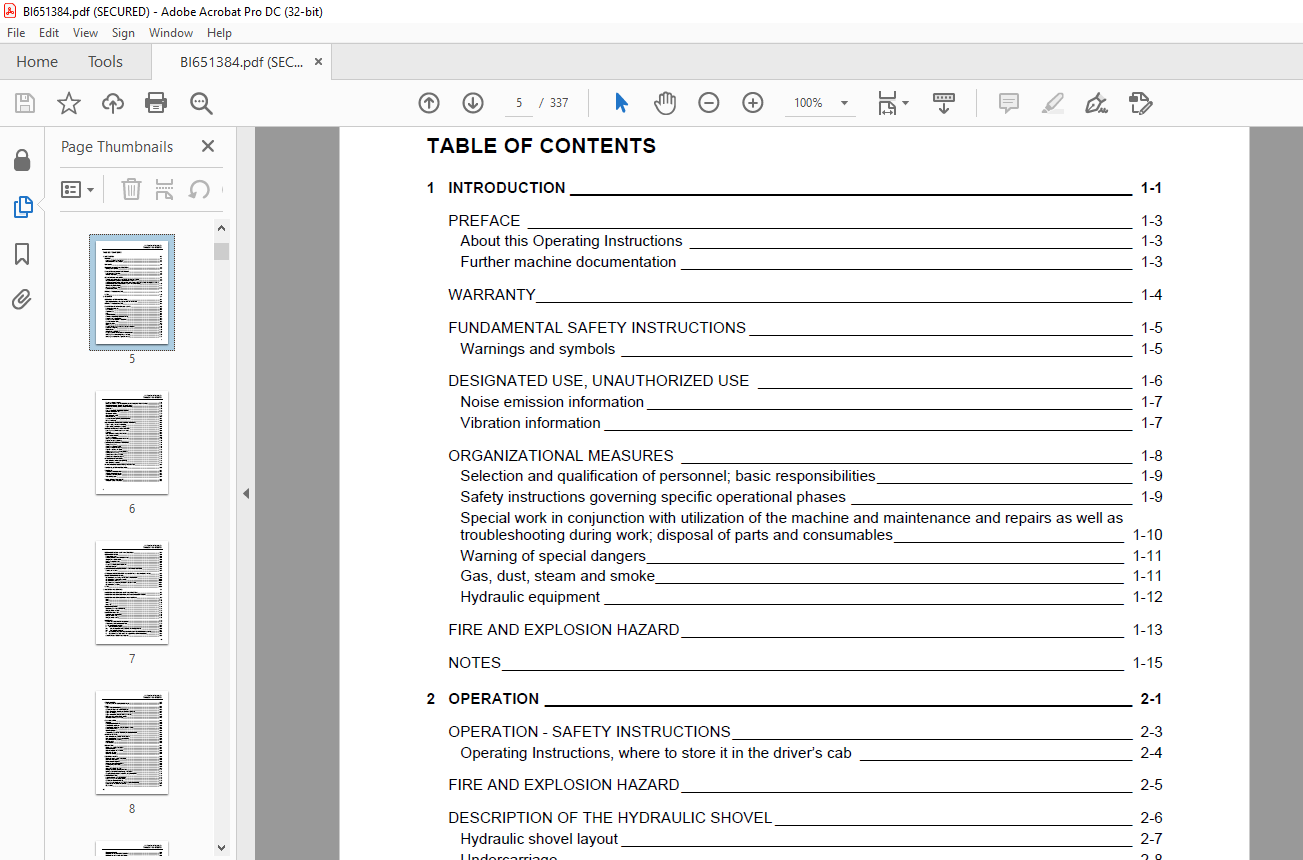This screenshot has width=1303, height=860.
Task: Click the page number input field
Action: click(518, 103)
